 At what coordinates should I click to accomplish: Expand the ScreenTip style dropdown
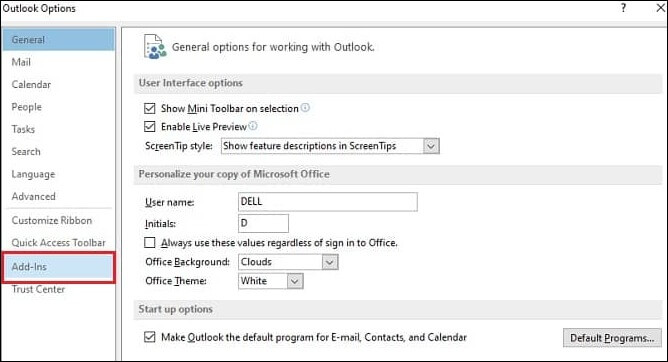431,146
